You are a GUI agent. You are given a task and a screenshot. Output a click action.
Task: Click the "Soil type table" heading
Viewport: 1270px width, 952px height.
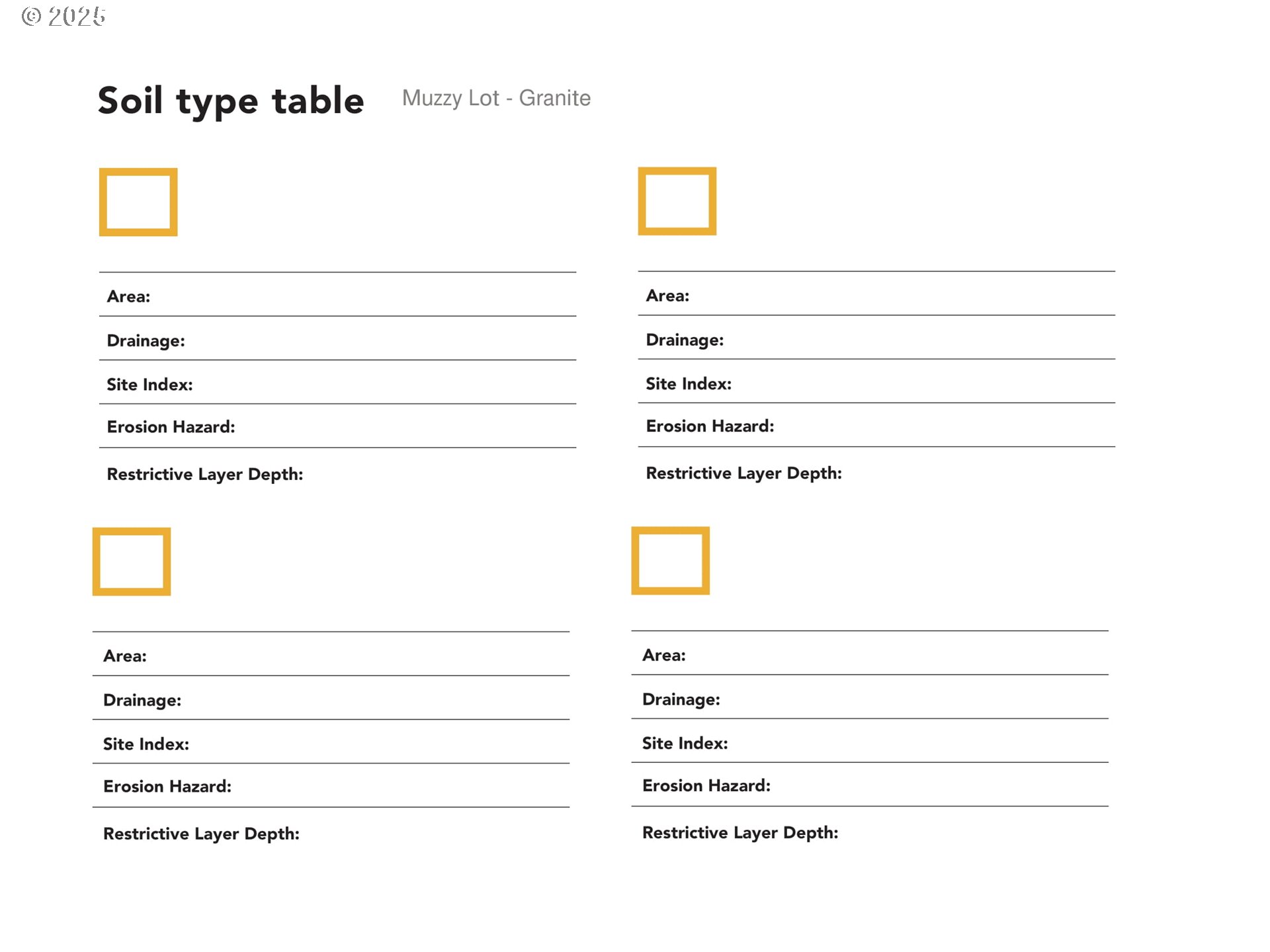coord(231,101)
